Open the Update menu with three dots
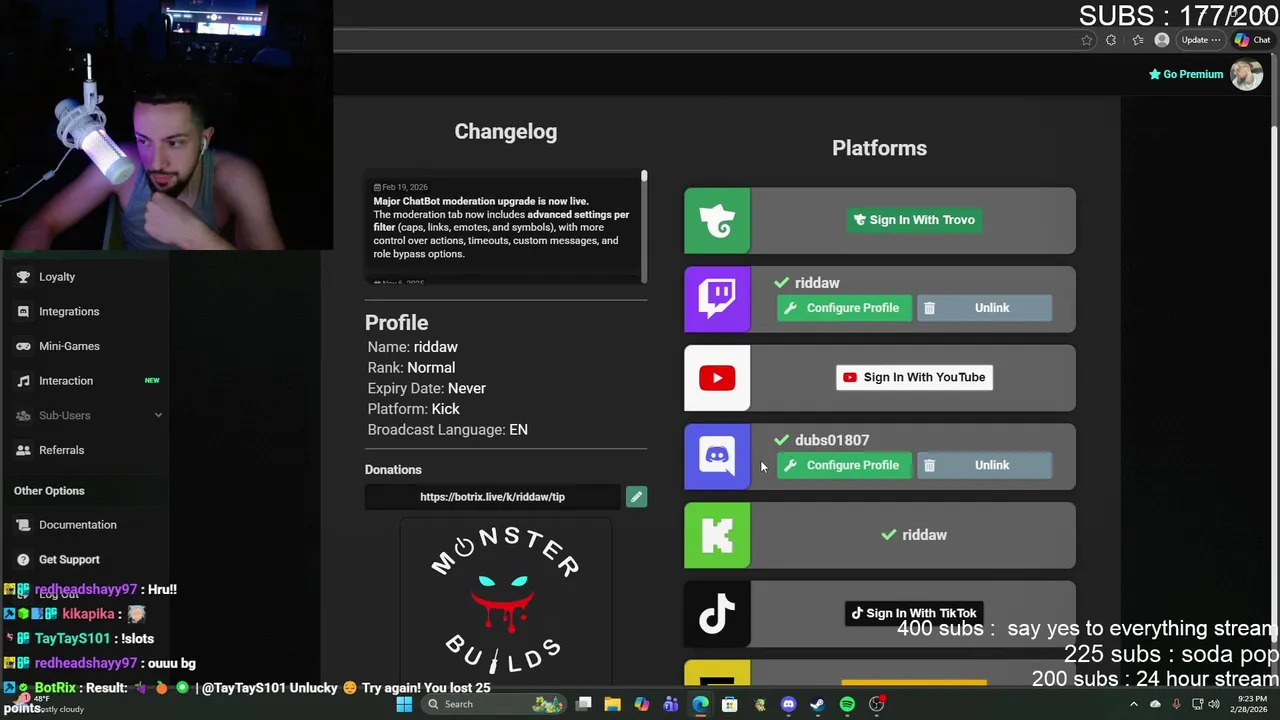This screenshot has height=720, width=1280. coord(1201,40)
